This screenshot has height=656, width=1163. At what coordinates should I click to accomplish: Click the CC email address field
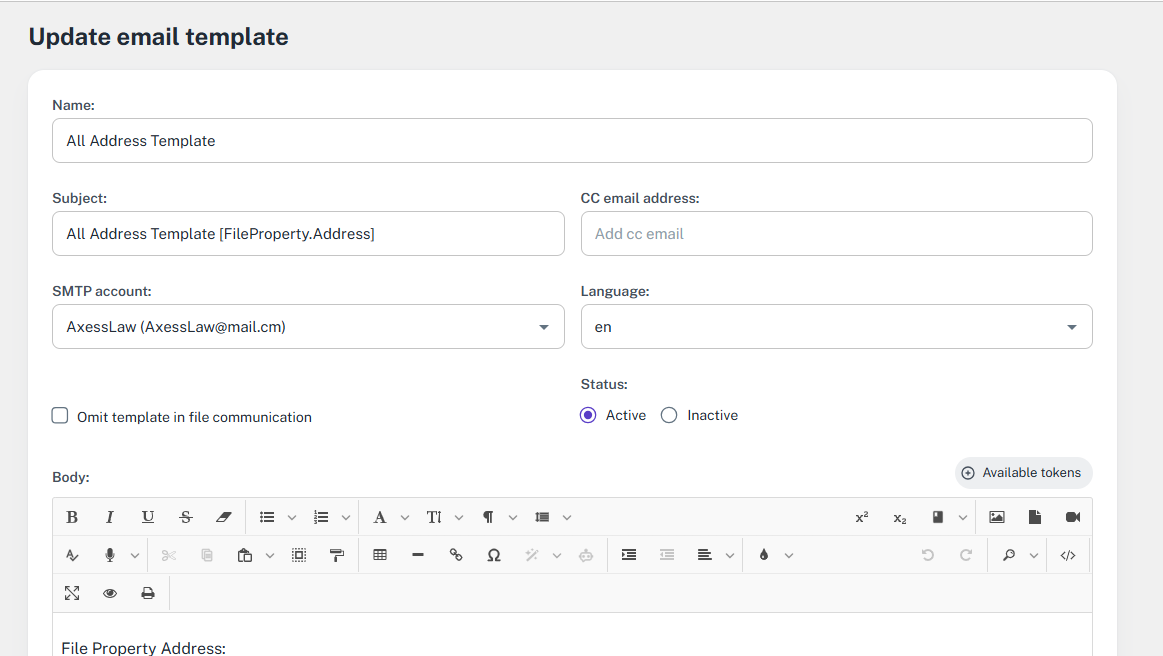point(836,234)
